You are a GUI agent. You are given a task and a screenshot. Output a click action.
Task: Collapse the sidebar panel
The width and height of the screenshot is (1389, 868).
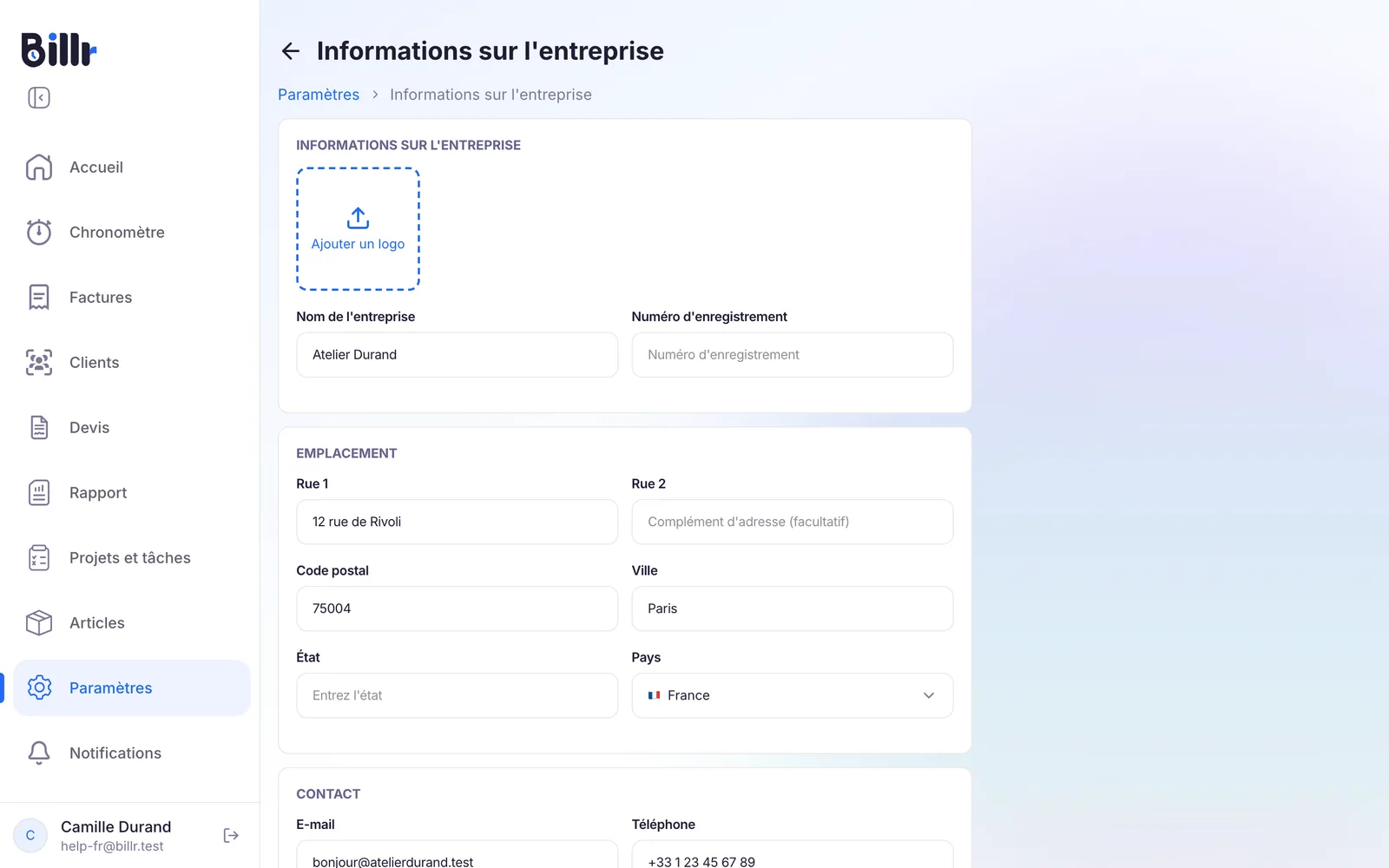[x=39, y=98]
